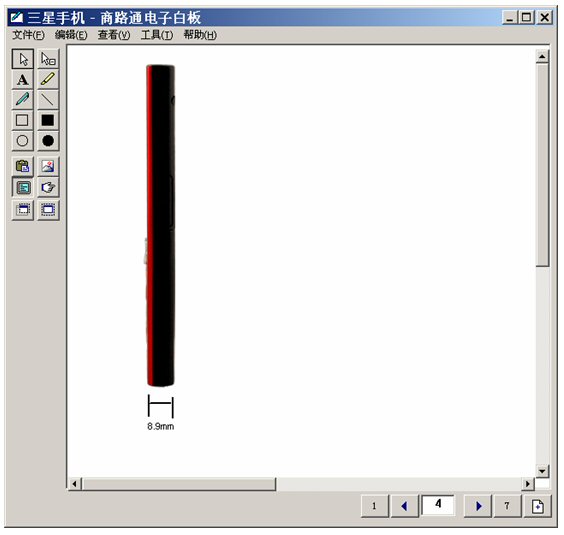564x535 pixels.
Task: Open the 文件(F) menu
Action: (28, 35)
